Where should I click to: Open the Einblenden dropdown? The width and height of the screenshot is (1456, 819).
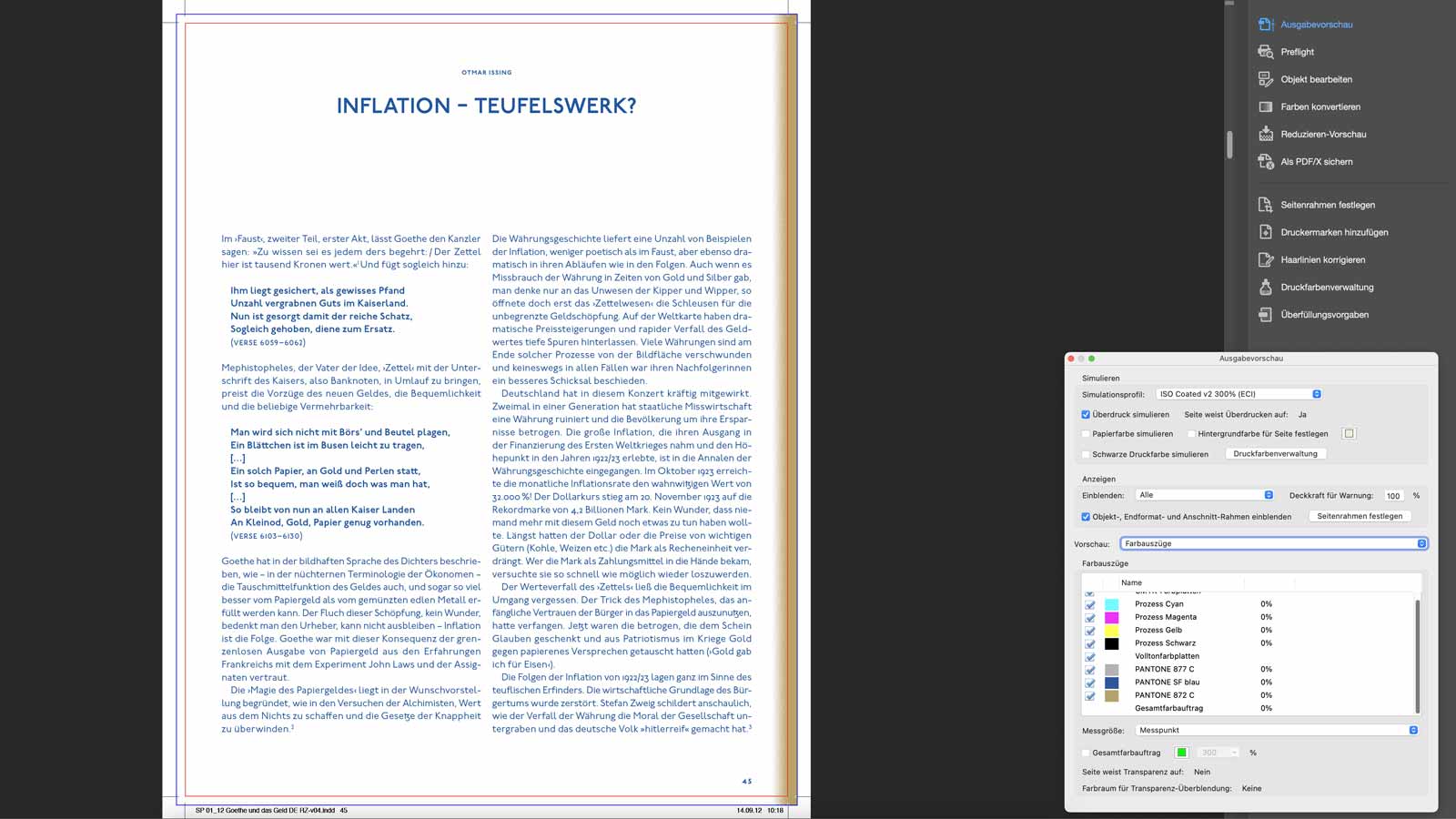1205,495
